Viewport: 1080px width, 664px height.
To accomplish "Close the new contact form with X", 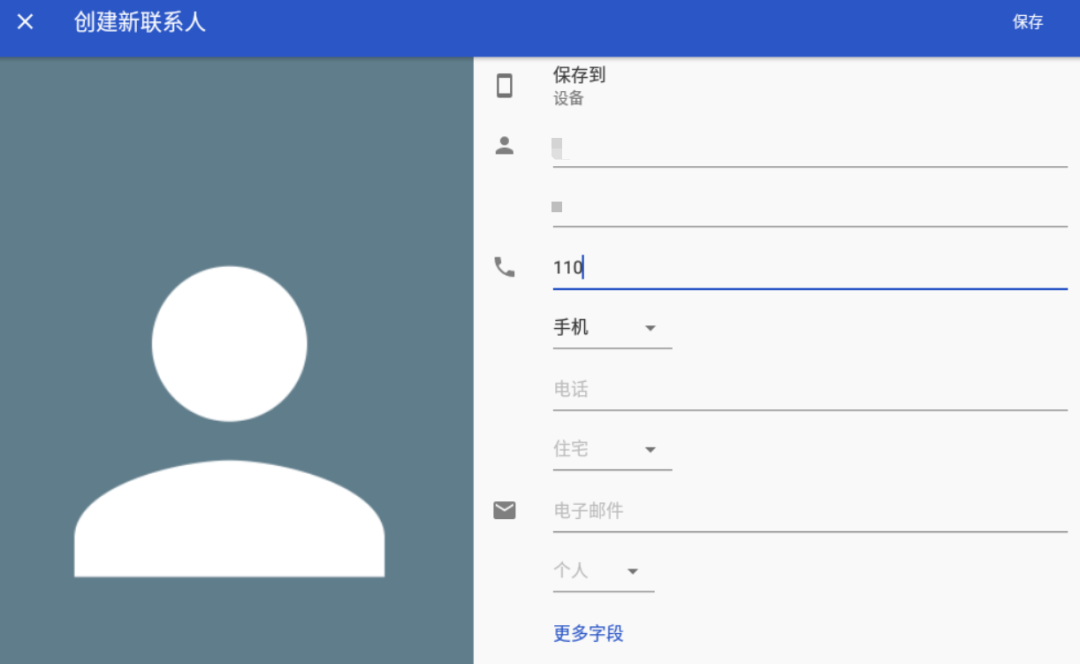I will (25, 22).
